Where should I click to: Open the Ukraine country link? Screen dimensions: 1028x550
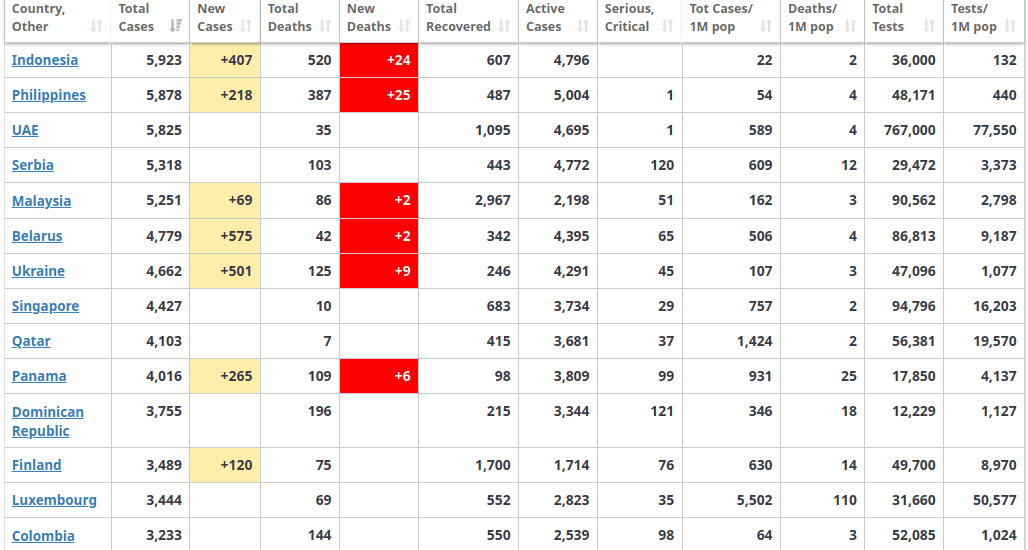pos(38,271)
